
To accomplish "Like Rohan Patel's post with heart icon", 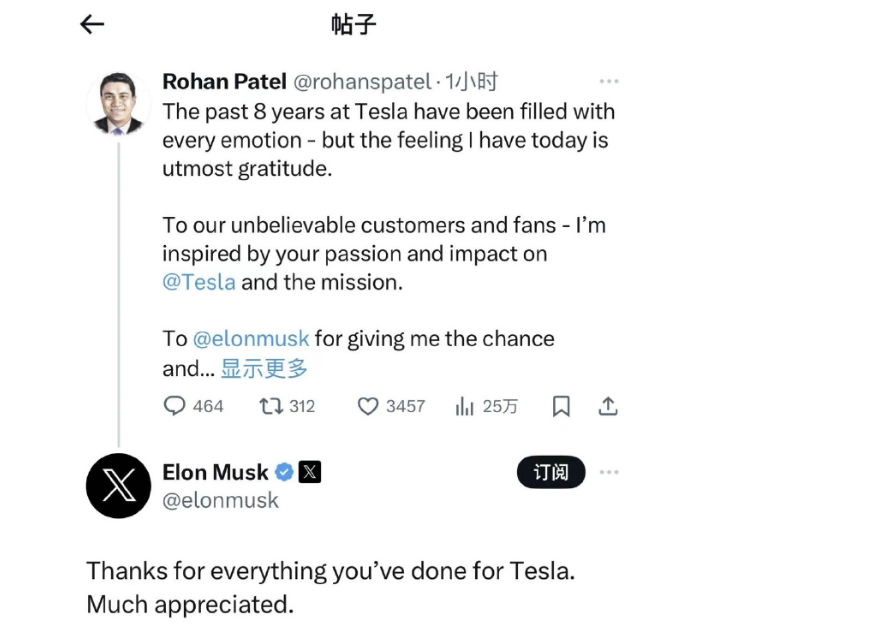I will [391, 406].
